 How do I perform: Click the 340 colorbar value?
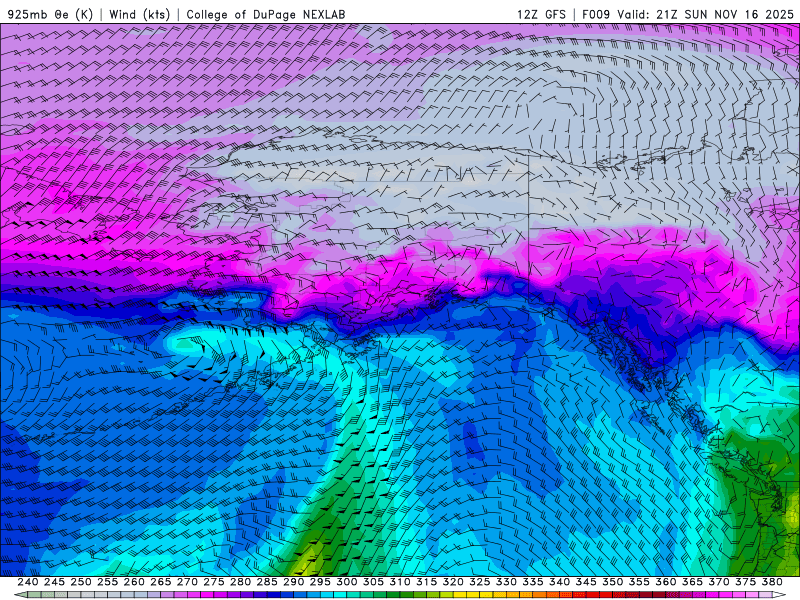click(x=560, y=582)
